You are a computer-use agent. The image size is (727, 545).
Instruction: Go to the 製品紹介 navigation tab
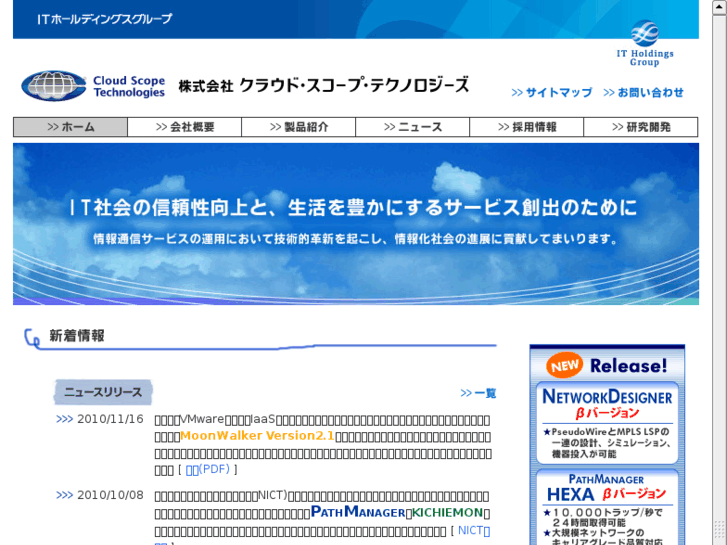(x=299, y=127)
